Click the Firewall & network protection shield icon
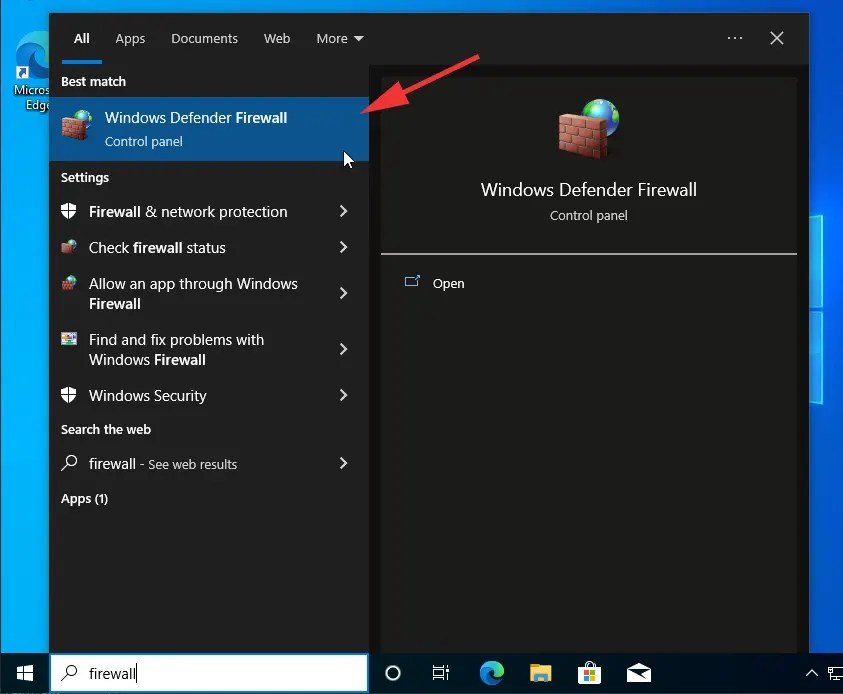Screen dimensions: 843x694 [69, 211]
